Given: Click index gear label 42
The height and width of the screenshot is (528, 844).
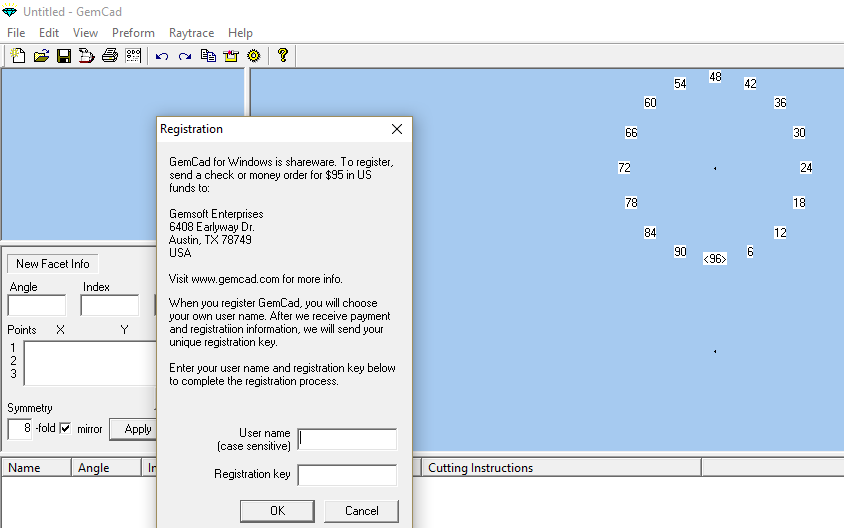Looking at the screenshot, I should point(750,84).
